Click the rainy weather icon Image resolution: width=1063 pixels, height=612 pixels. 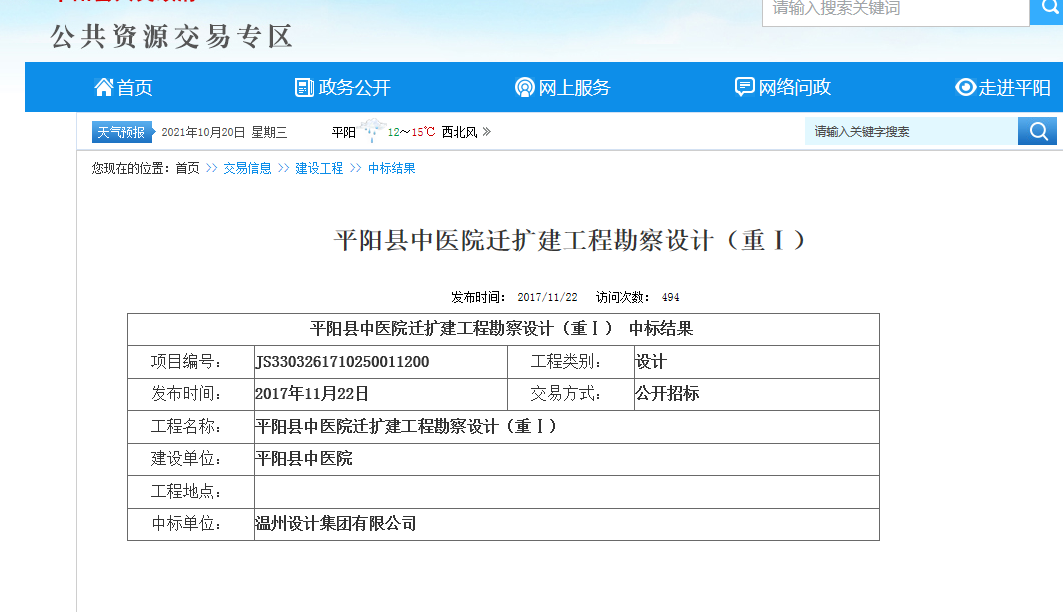[374, 132]
